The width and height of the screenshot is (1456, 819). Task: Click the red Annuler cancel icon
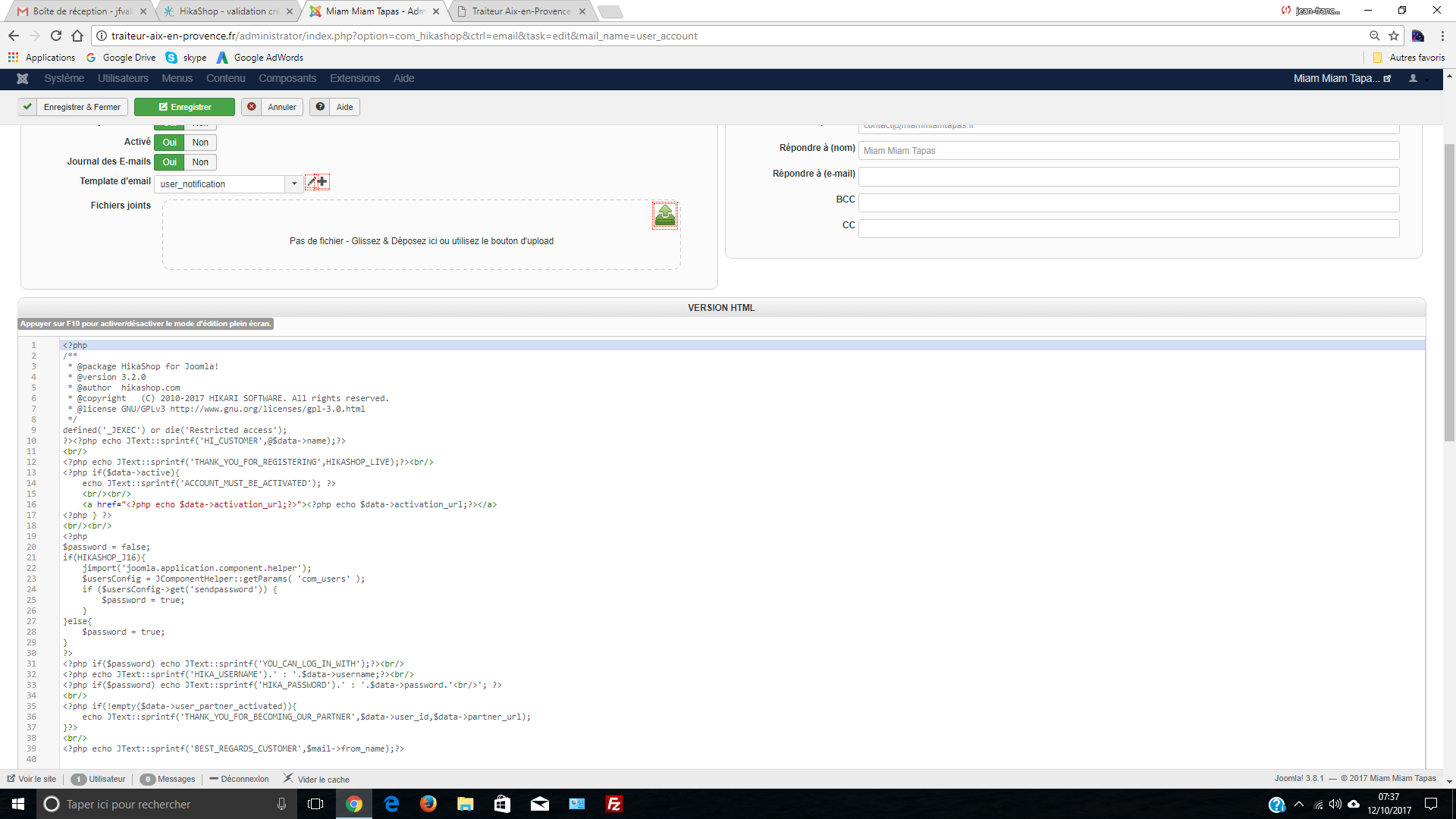pyautogui.click(x=252, y=107)
